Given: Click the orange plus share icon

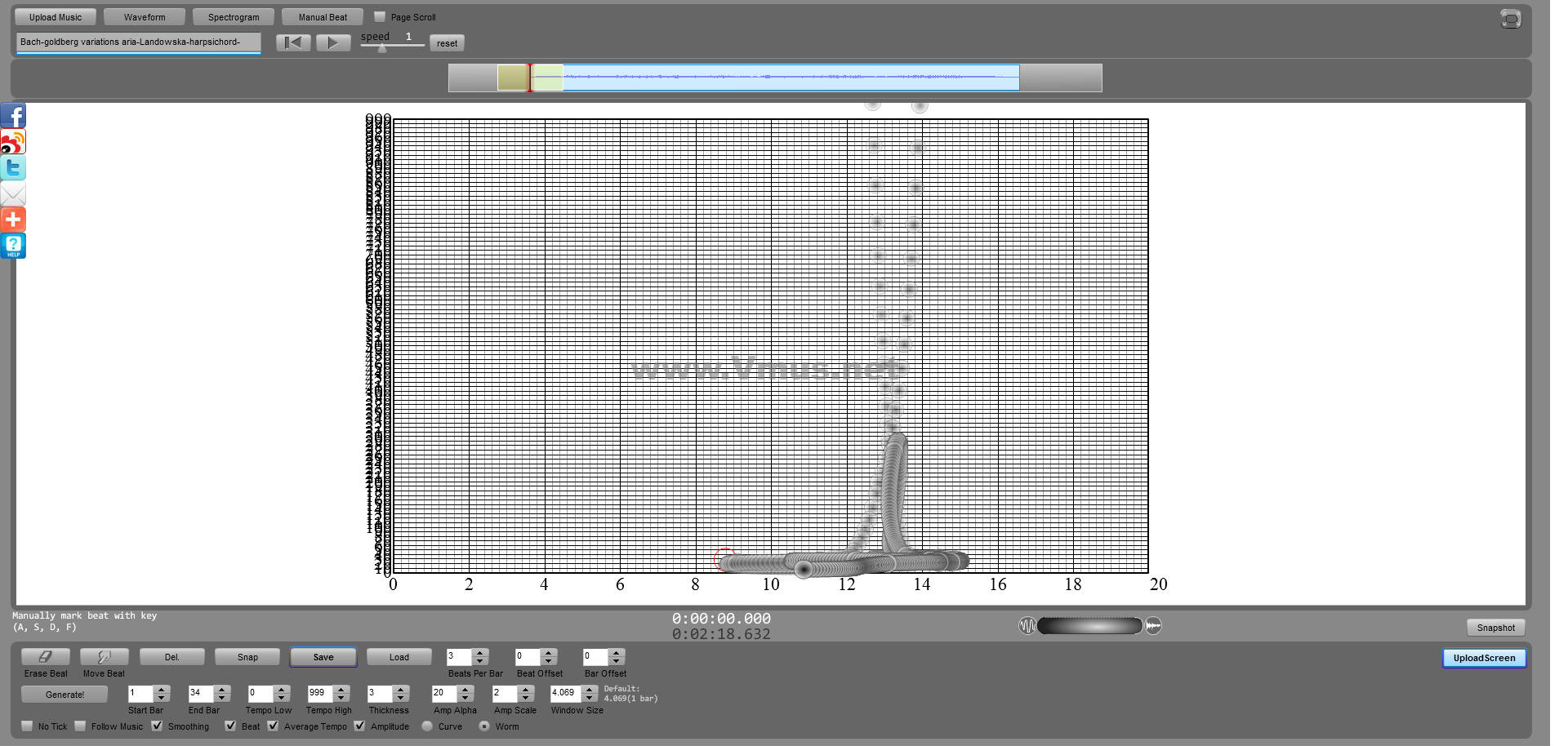Looking at the screenshot, I should coord(13,220).
